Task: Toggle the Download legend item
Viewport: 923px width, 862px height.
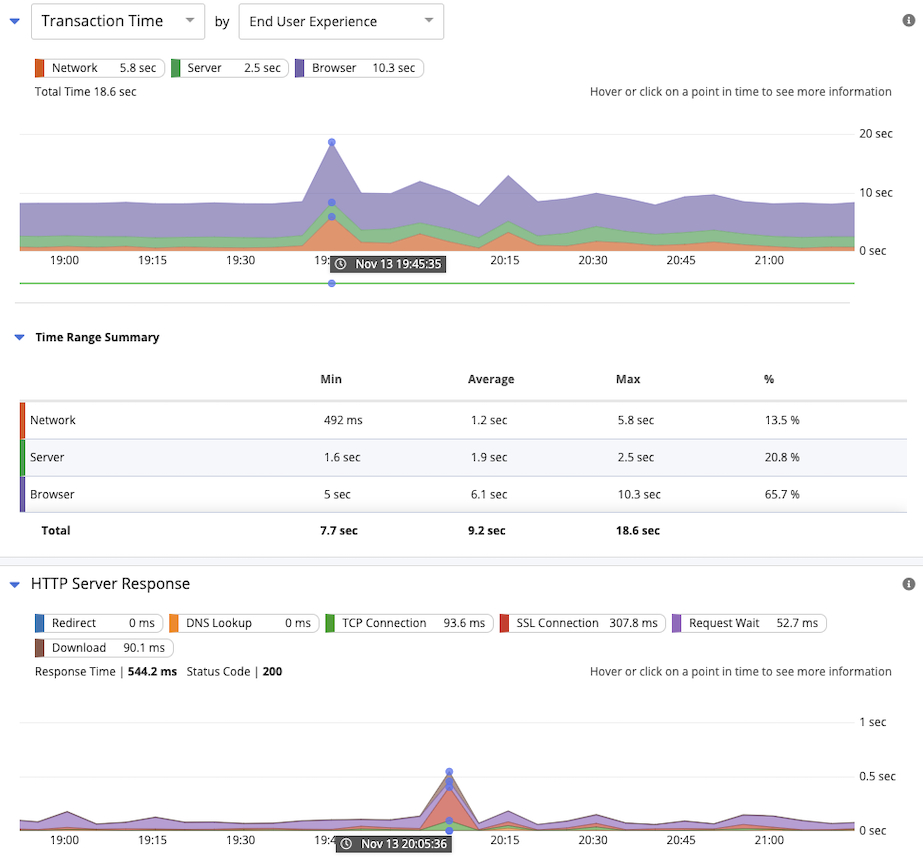Action: pos(104,648)
